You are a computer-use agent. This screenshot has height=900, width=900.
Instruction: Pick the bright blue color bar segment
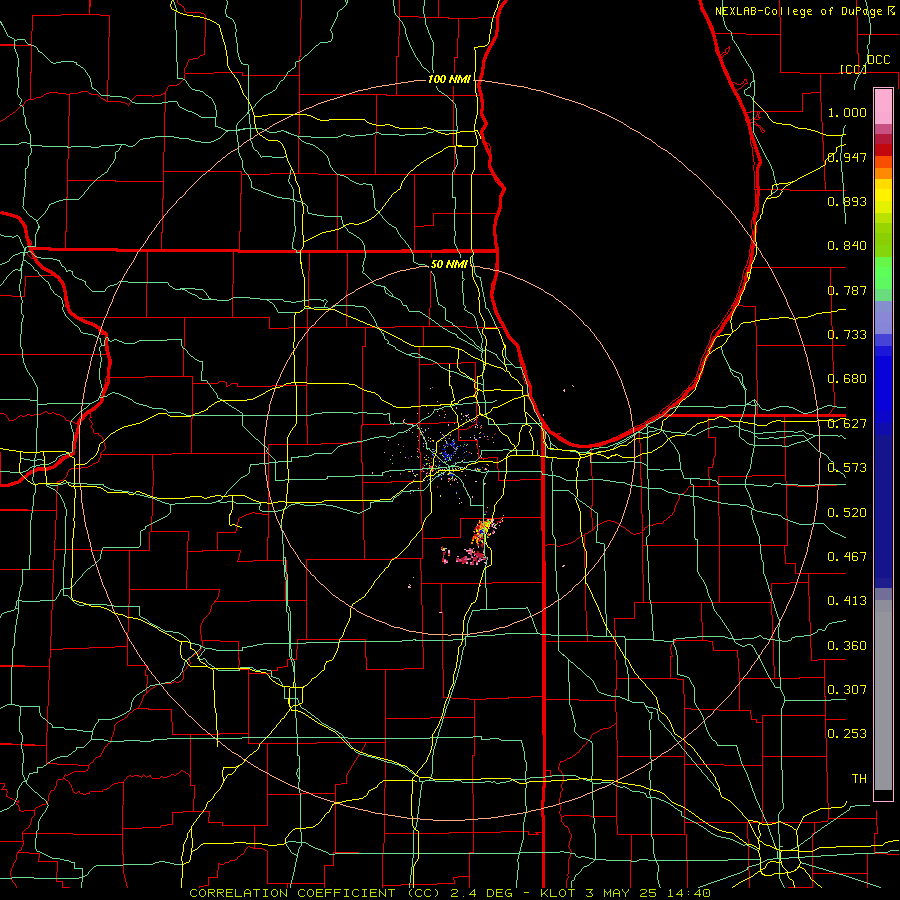point(883,390)
